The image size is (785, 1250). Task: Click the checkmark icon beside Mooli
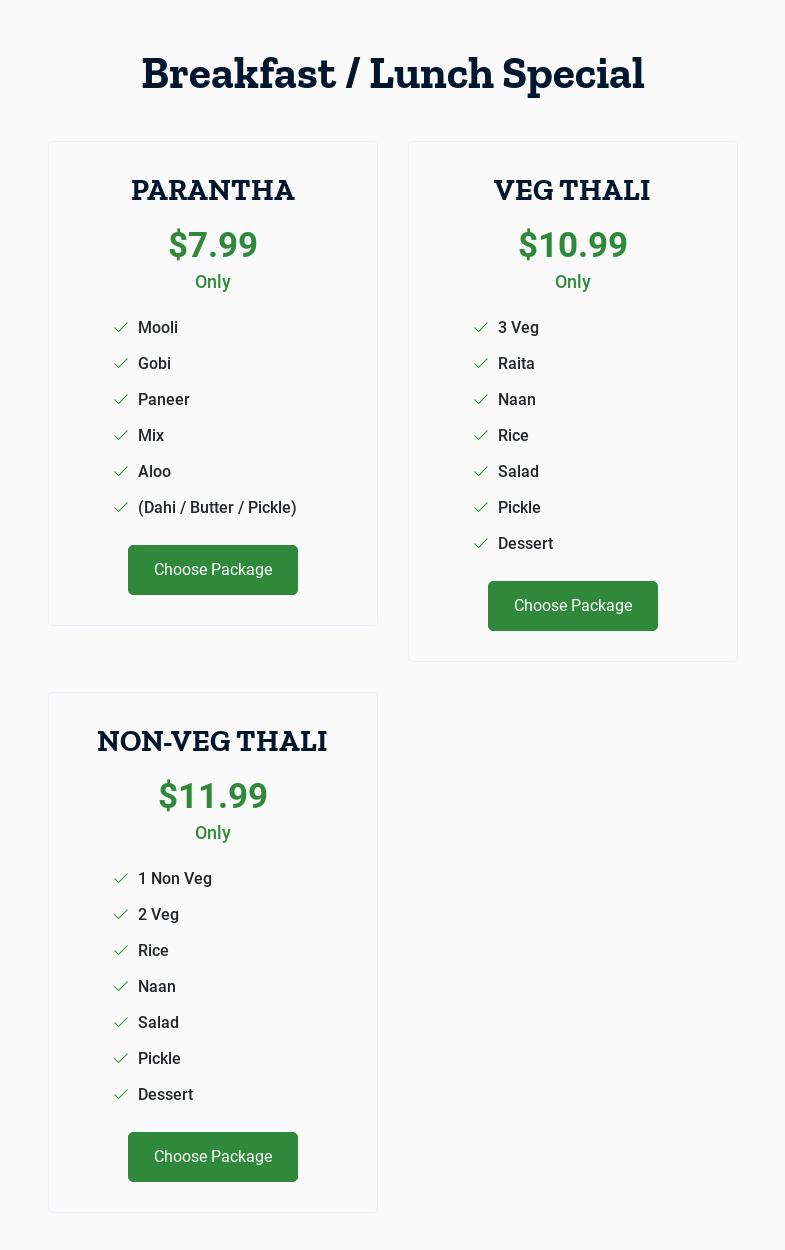coord(121,328)
